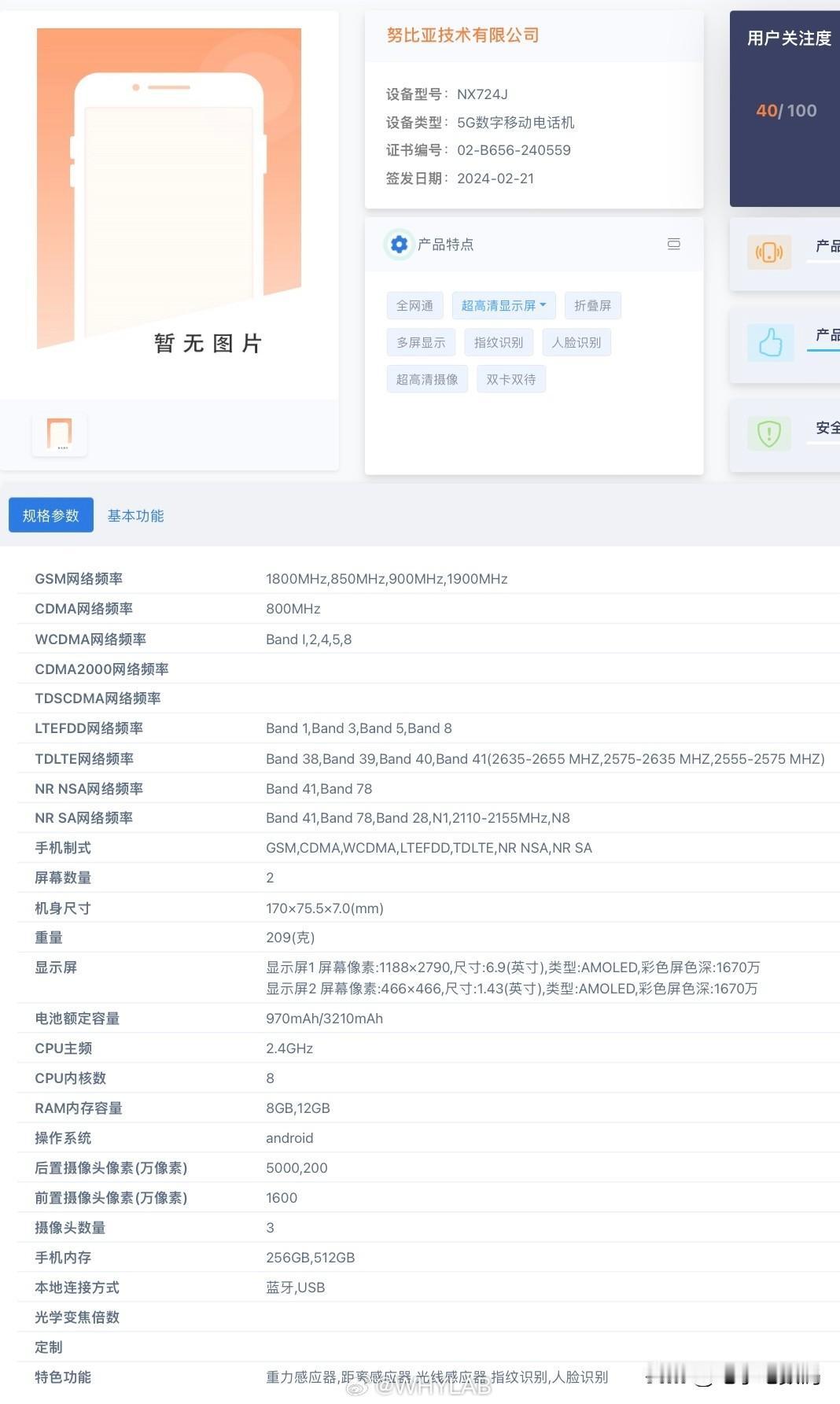Click the 超高清摄像 feature tag
Image resolution: width=840 pixels, height=1404 pixels.
(427, 379)
